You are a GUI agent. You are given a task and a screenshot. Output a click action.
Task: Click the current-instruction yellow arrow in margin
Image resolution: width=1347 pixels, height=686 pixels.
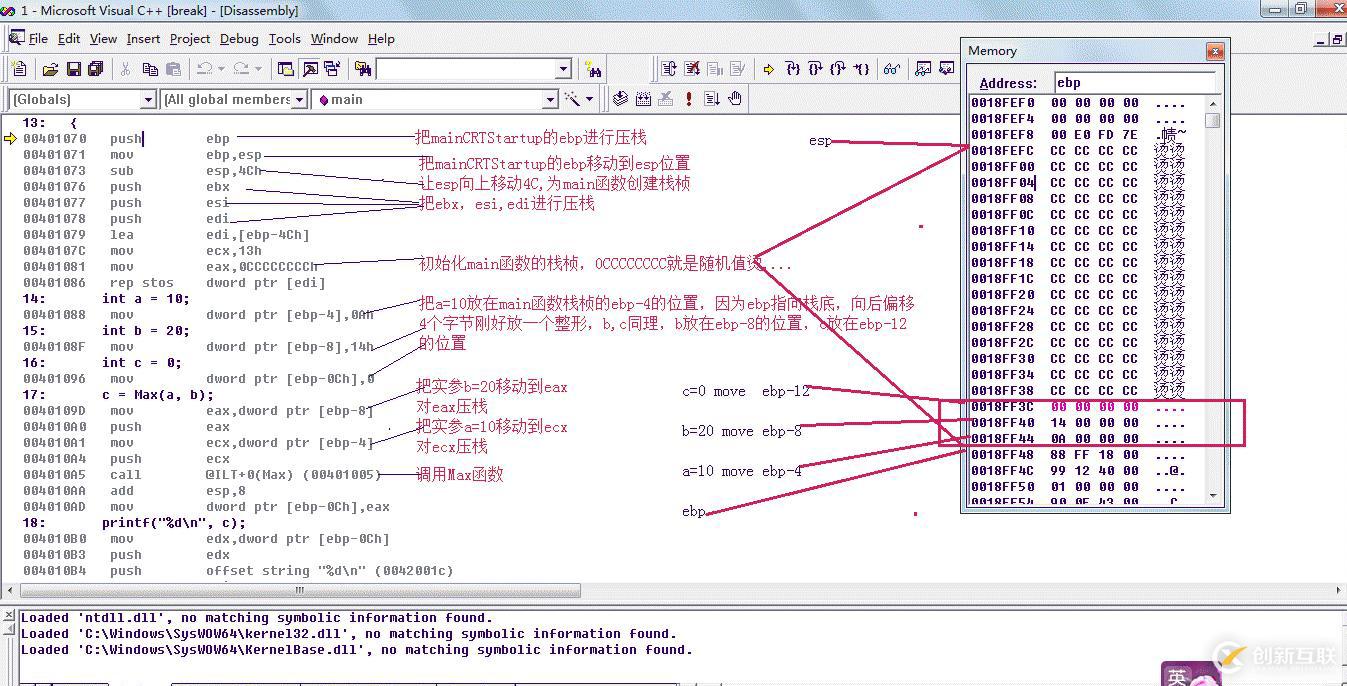pos(11,139)
